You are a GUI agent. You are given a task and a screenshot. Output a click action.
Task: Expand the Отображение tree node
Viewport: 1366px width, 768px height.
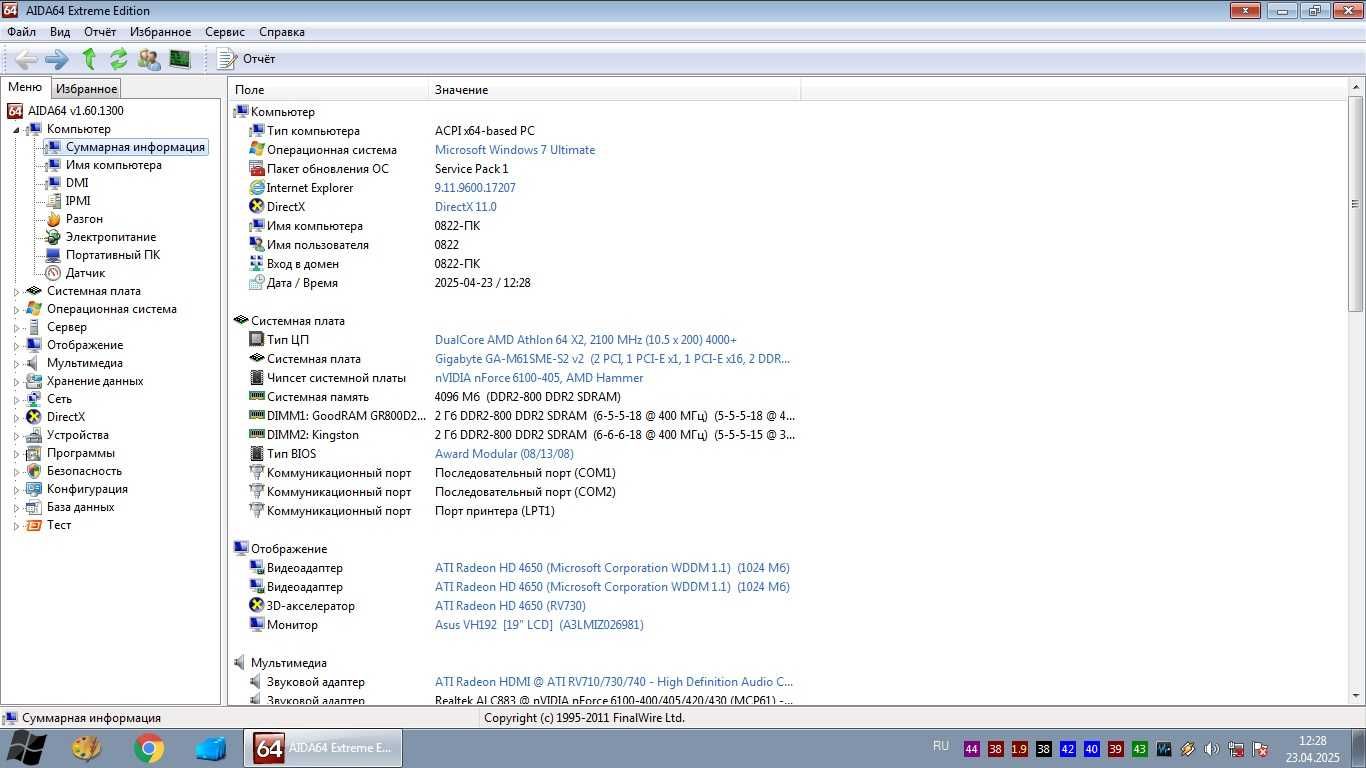[16, 345]
